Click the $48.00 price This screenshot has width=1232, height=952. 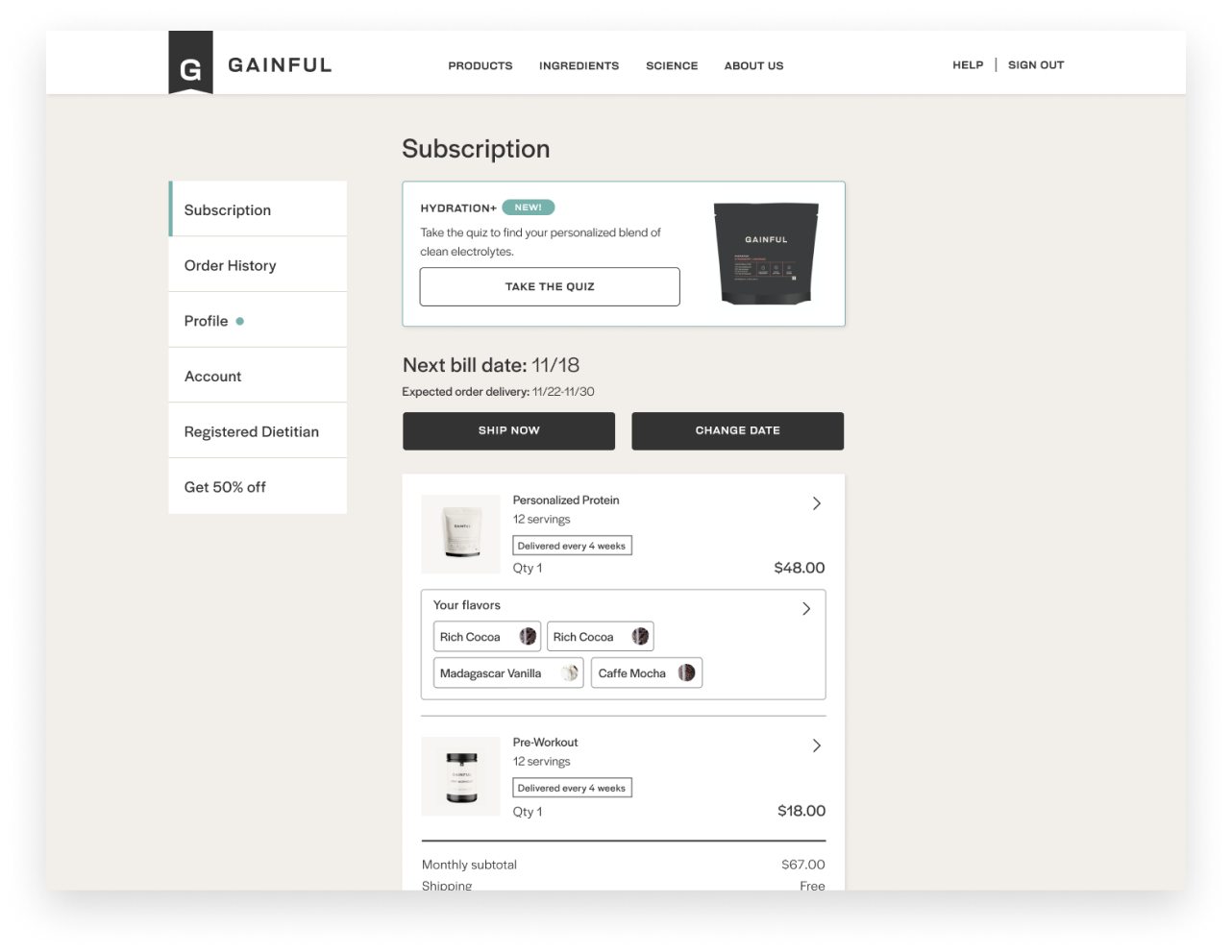800,568
